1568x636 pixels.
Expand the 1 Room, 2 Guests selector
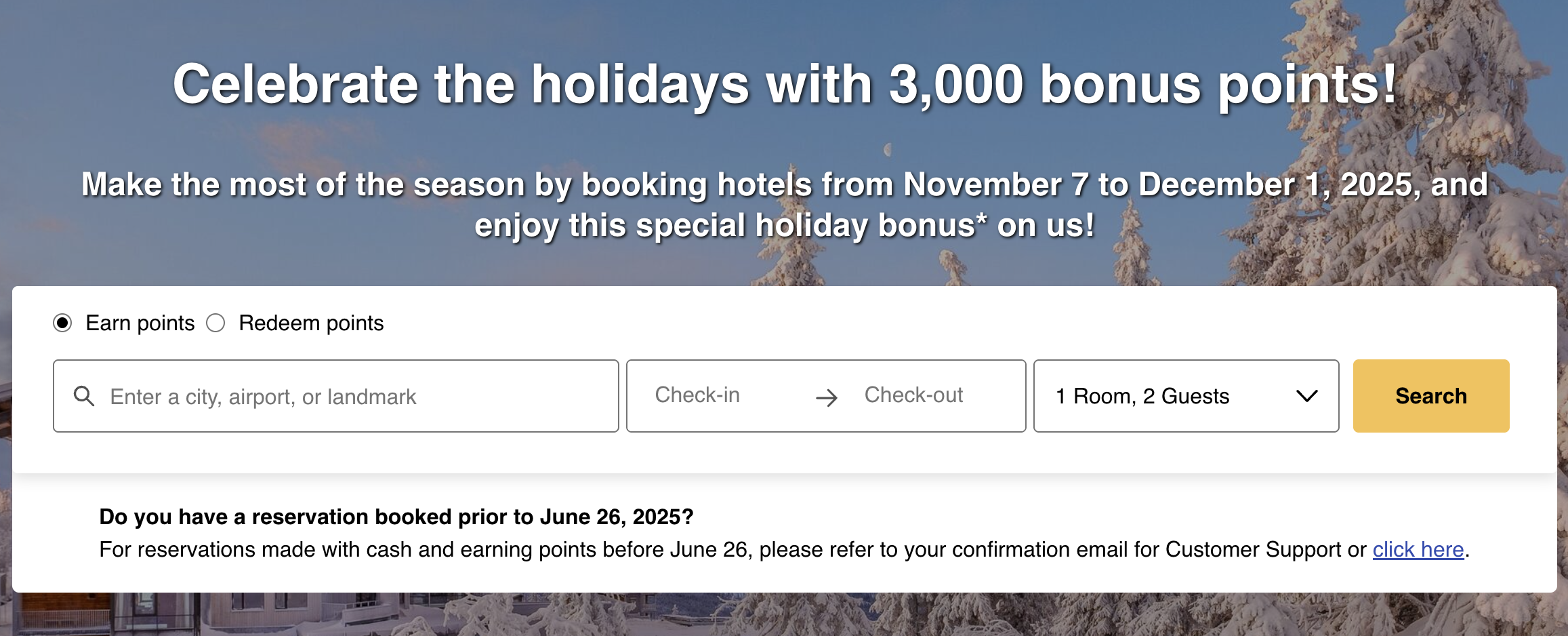click(x=1186, y=396)
